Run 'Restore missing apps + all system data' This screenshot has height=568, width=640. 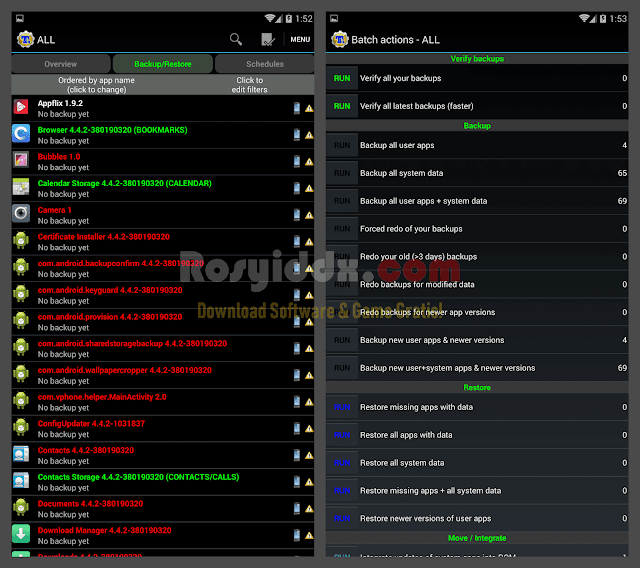[x=342, y=490]
